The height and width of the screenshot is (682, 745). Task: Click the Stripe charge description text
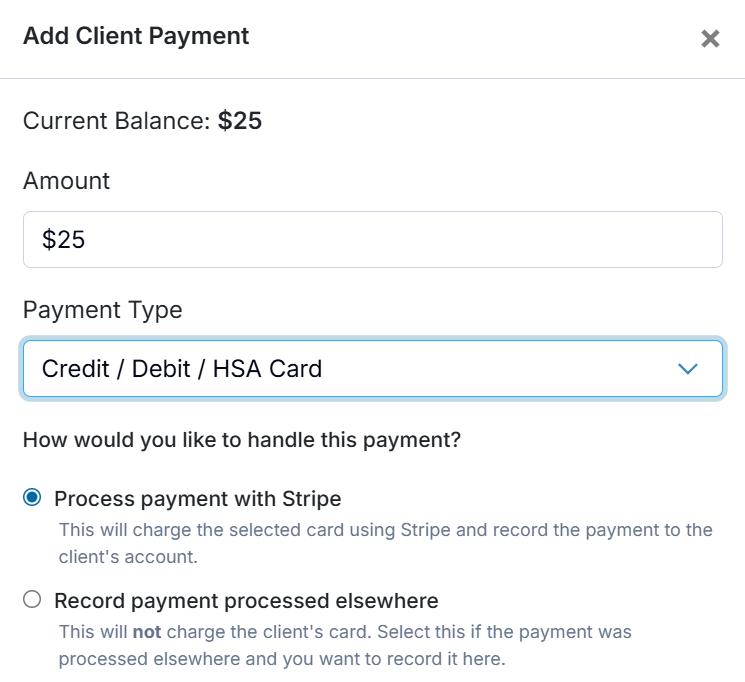tap(385, 530)
